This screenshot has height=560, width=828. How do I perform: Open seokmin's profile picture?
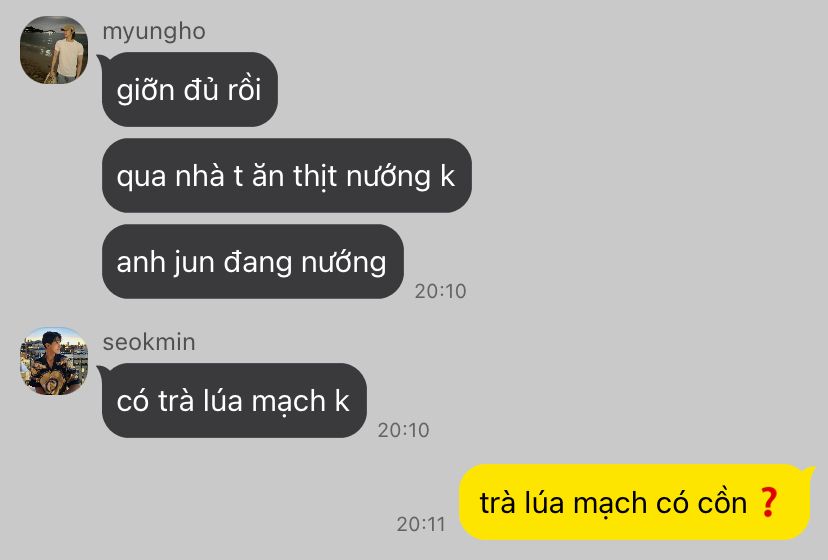tap(54, 361)
